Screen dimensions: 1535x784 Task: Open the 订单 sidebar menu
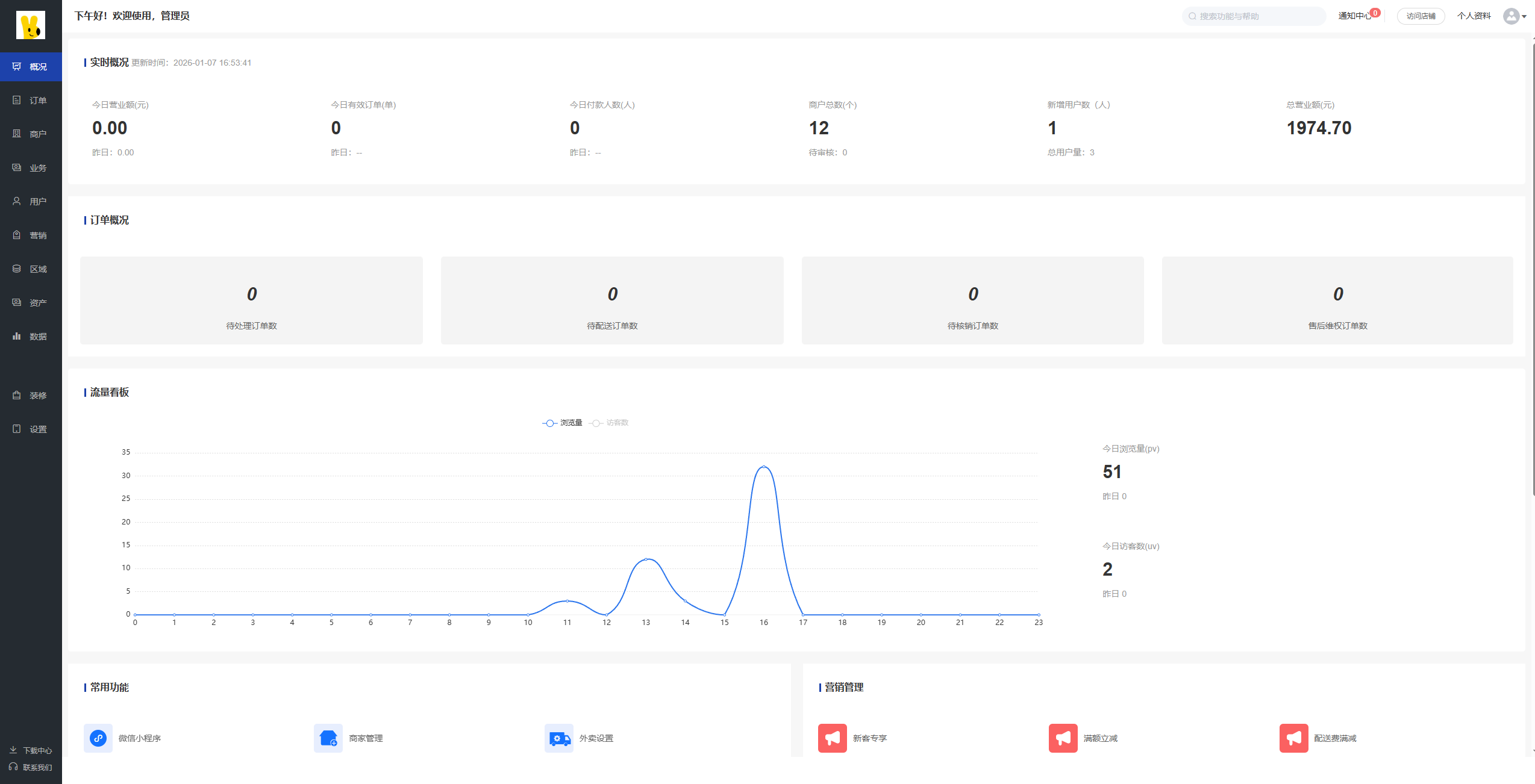click(x=31, y=101)
